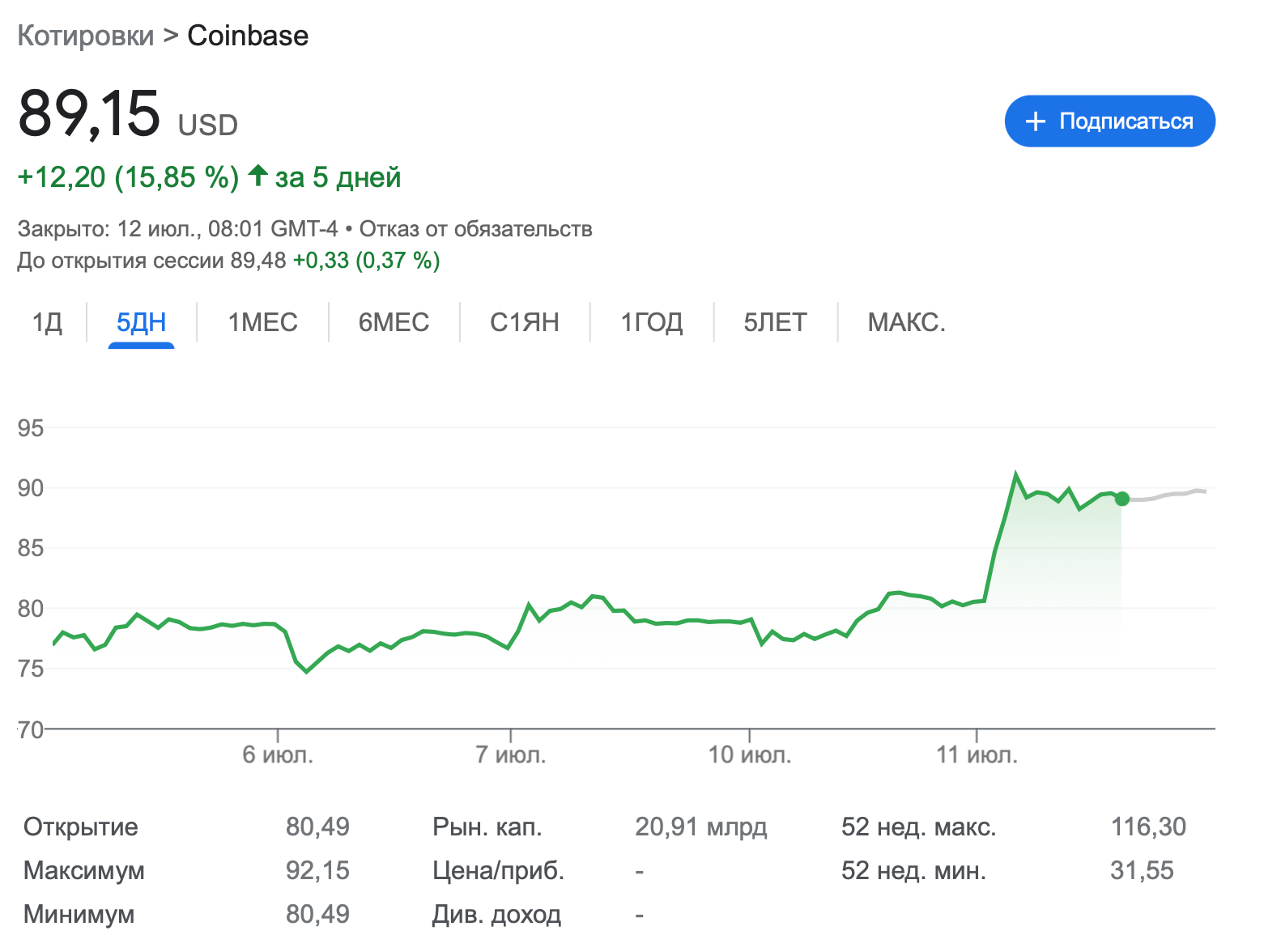Open the Котировки breadcrumb link
The height and width of the screenshot is (952, 1281).
85,36
